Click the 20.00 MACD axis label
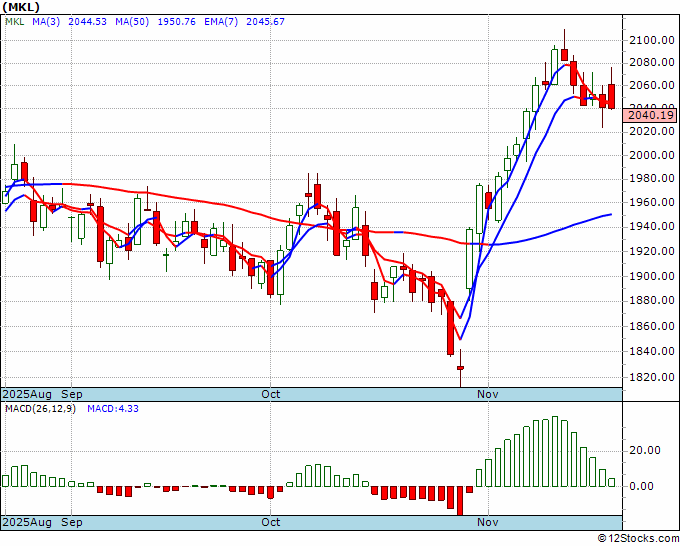 tap(644, 450)
